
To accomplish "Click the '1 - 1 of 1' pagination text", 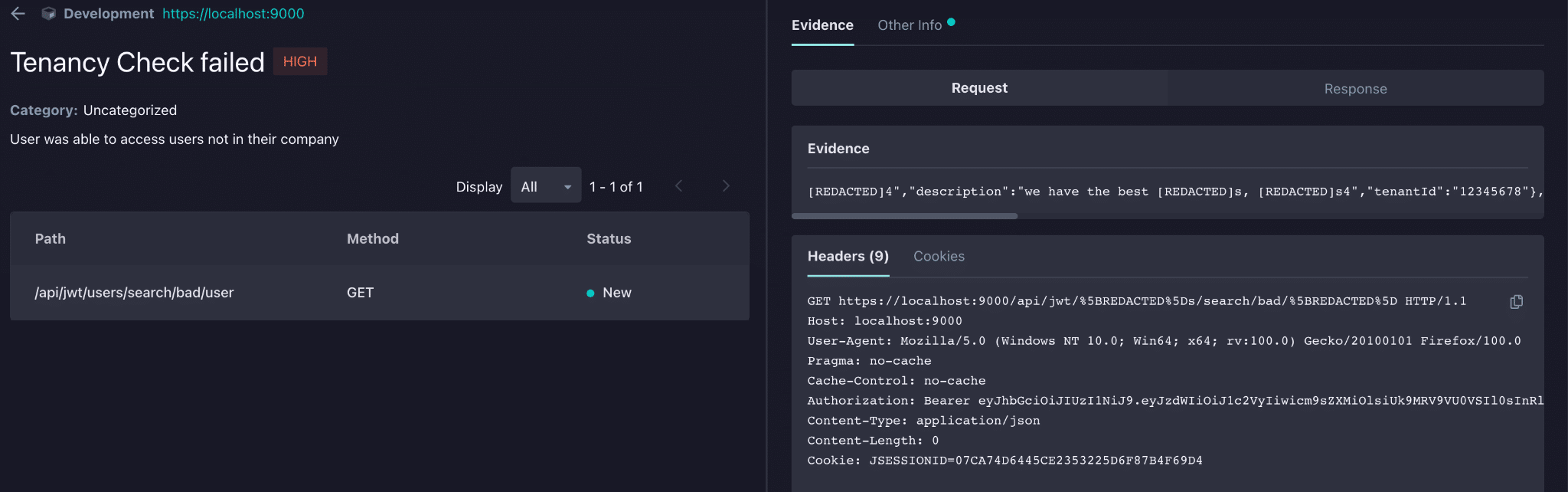I will tap(616, 186).
